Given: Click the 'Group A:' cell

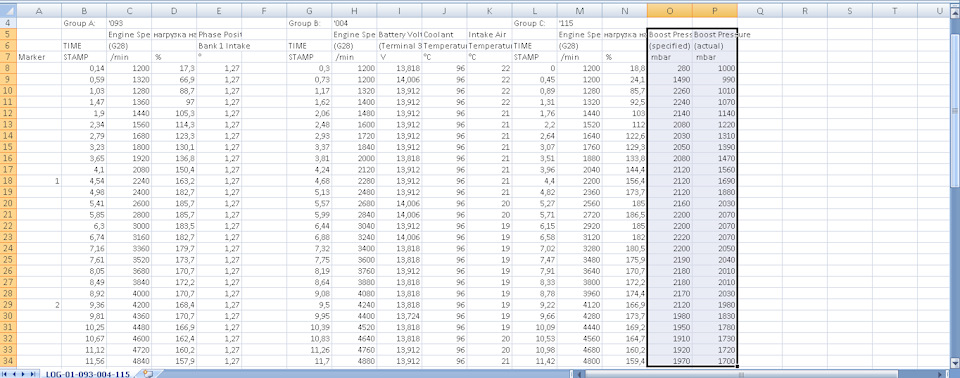Looking at the screenshot, I should coord(84,23).
